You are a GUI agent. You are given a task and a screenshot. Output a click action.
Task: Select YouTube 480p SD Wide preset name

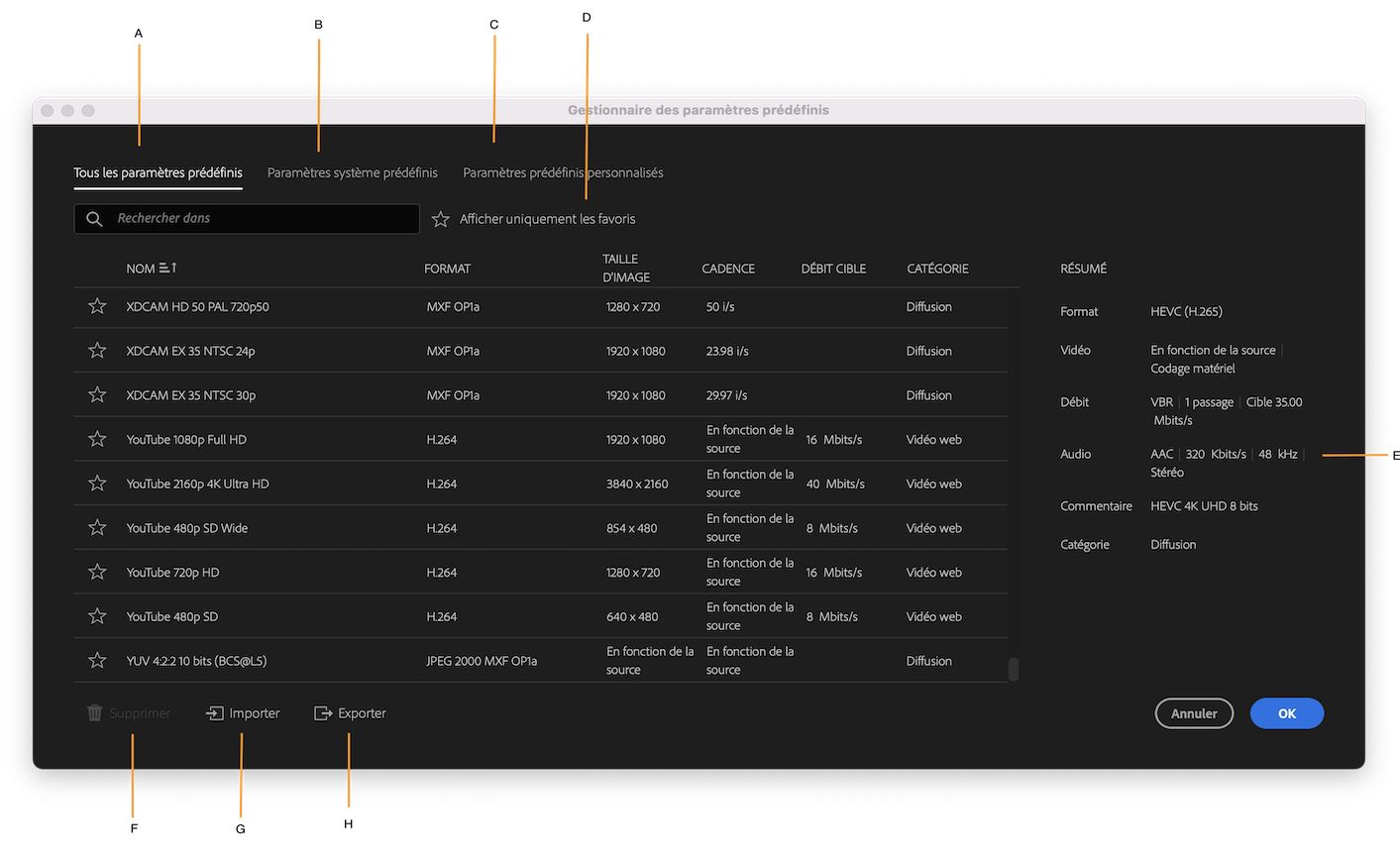(187, 528)
